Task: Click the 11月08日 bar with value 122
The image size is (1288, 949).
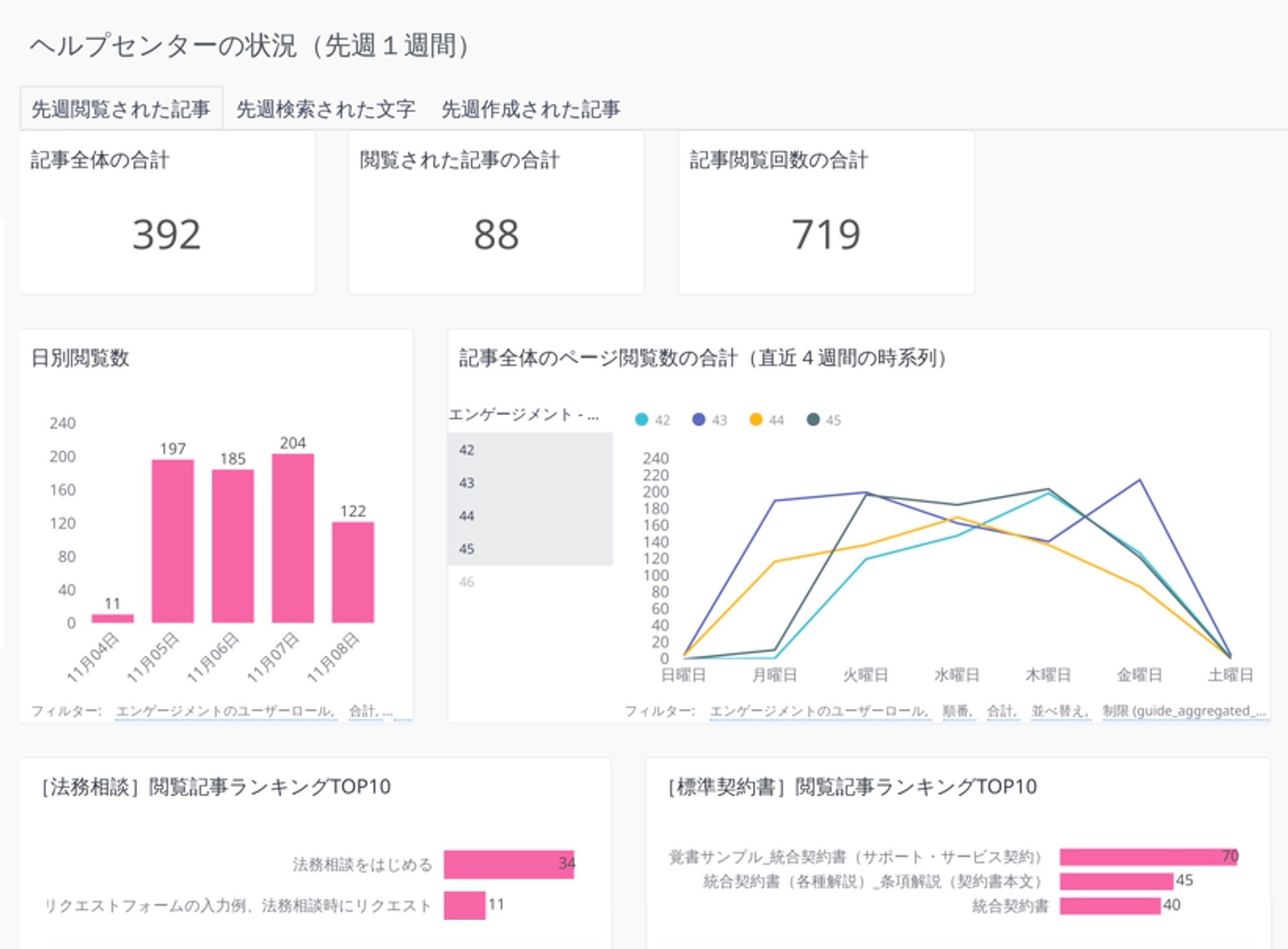Action: 353,572
